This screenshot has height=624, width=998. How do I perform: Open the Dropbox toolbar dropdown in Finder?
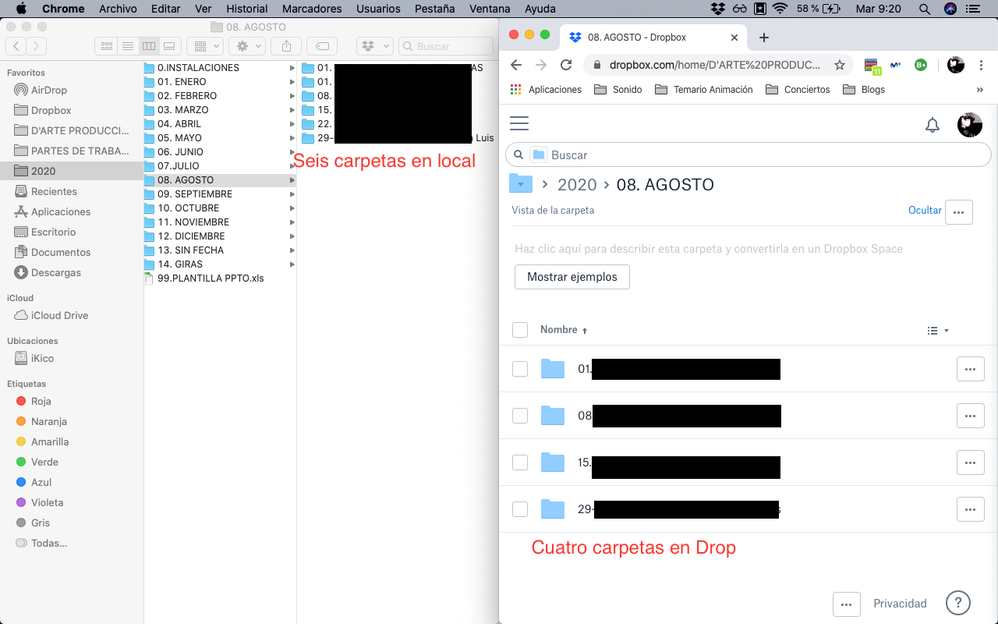[374, 46]
